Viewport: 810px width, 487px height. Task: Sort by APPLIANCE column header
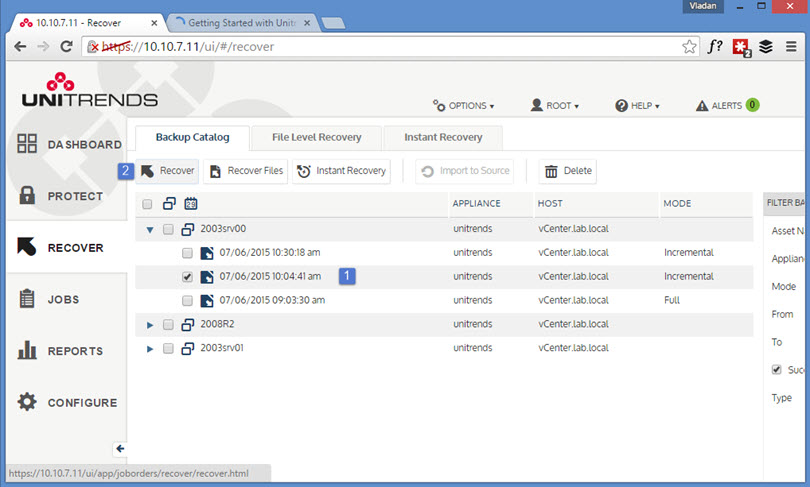pyautogui.click(x=476, y=203)
